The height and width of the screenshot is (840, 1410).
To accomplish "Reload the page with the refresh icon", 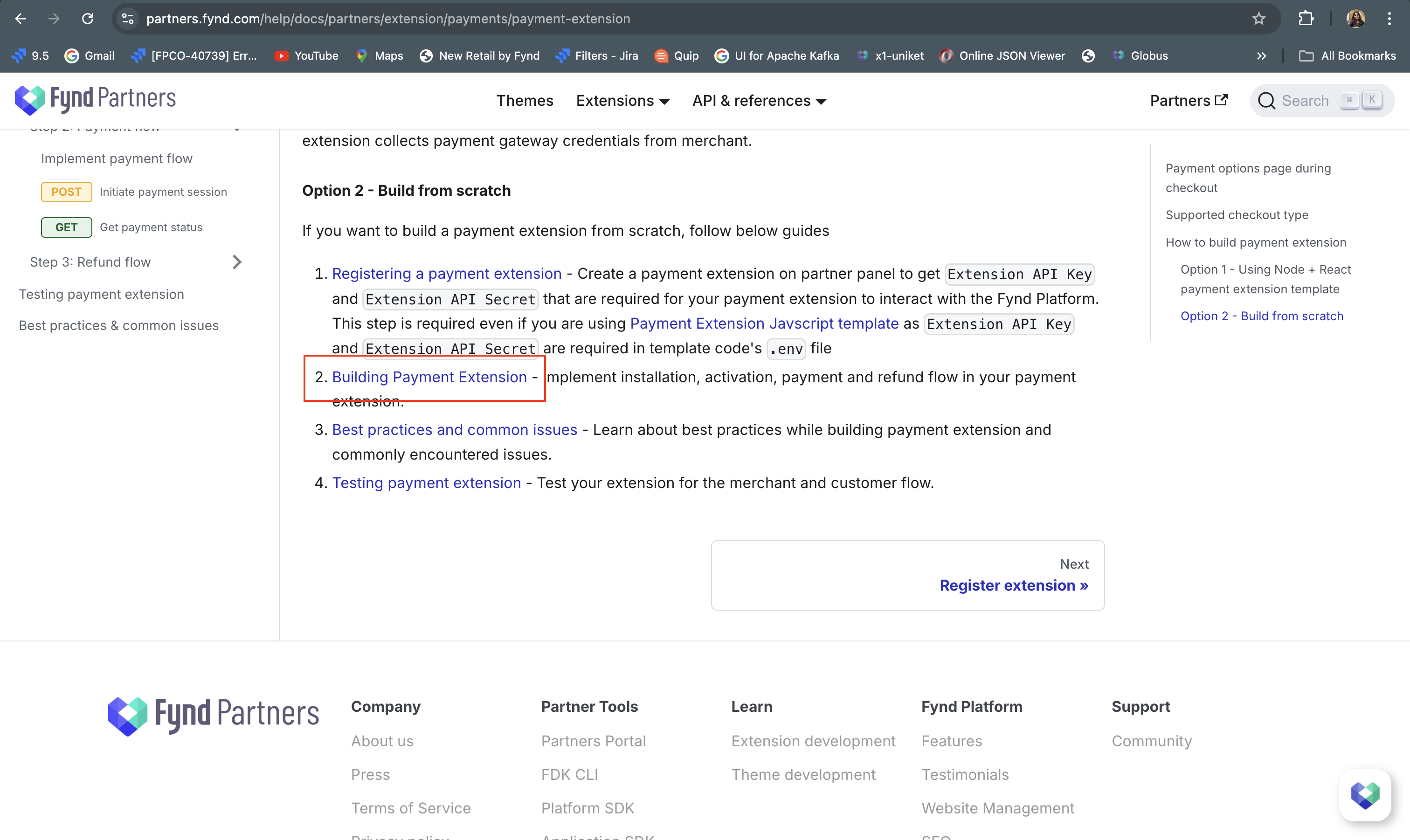I will tap(87, 19).
